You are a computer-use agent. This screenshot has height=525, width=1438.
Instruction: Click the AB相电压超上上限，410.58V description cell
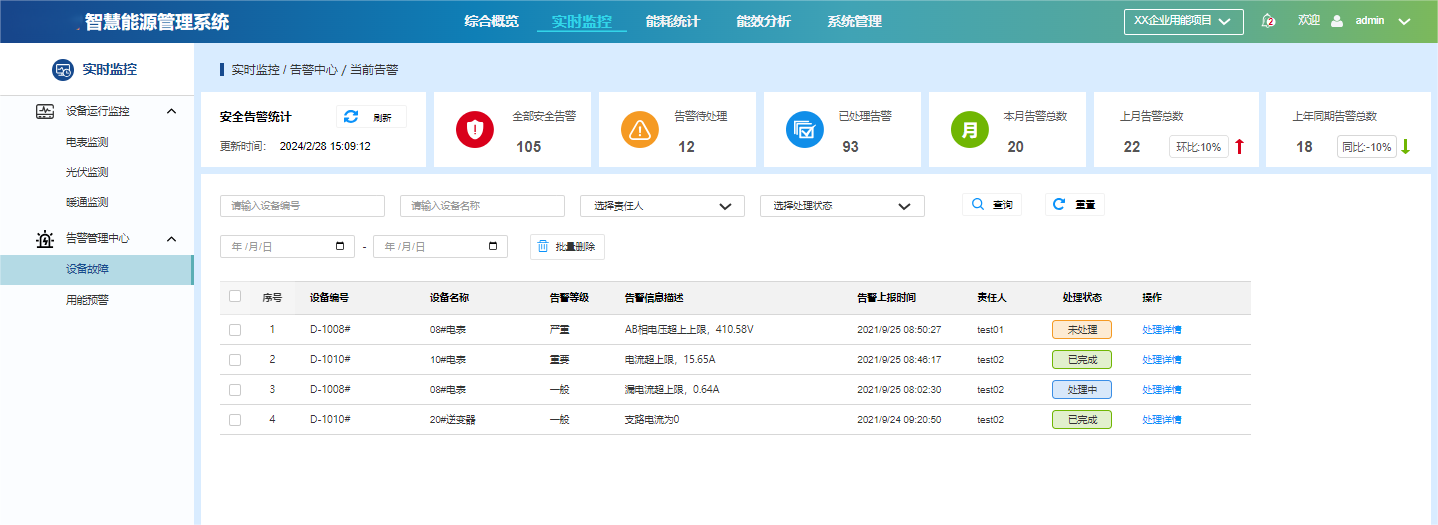coord(689,330)
